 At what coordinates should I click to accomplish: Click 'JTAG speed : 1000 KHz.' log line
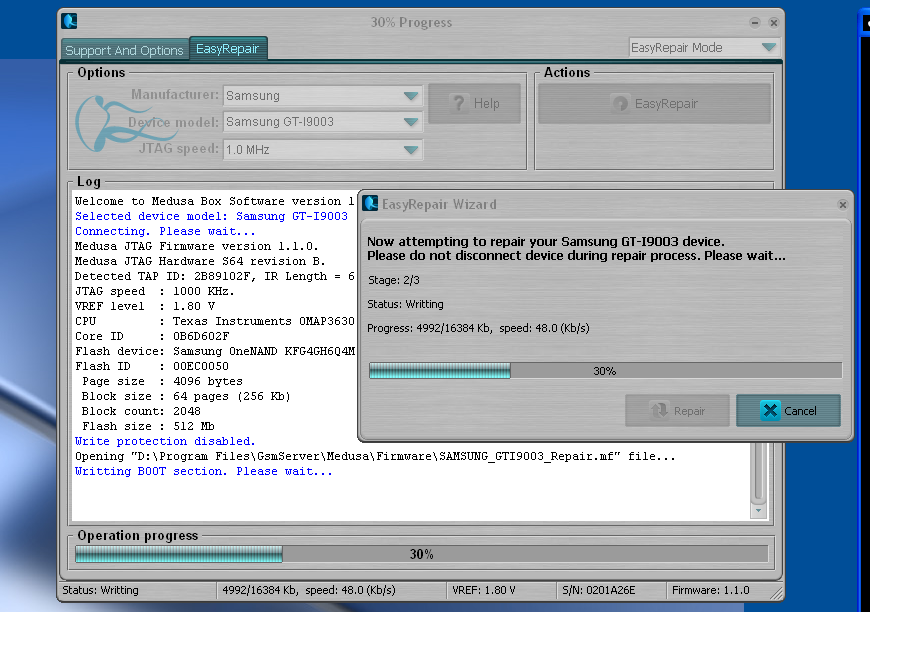pyautogui.click(x=154, y=291)
